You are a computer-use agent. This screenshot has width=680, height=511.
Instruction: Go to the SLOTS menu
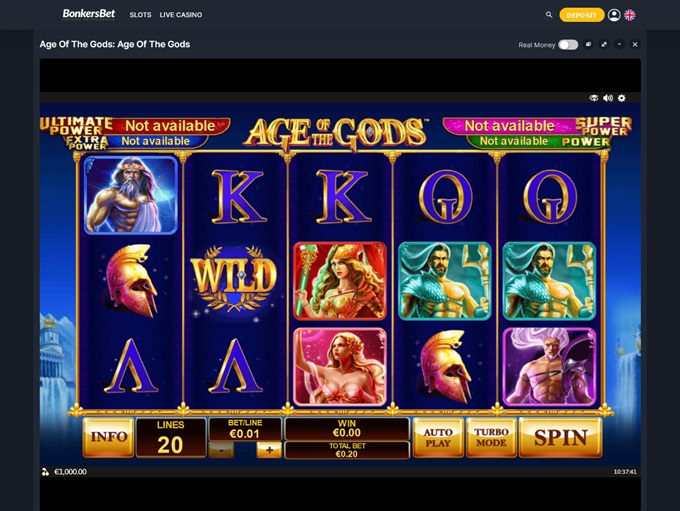tap(141, 15)
